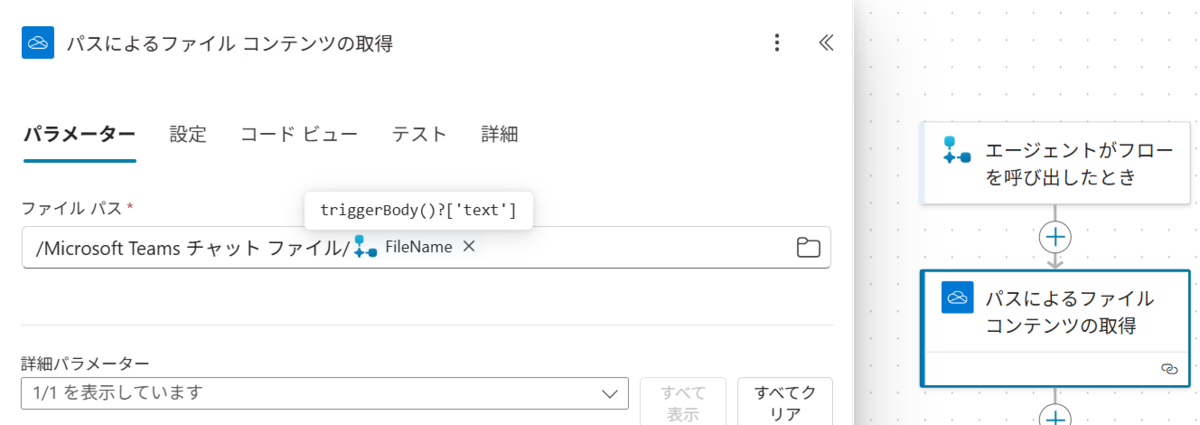Open the 詳細 tab
The image size is (1200, 425).
(x=499, y=135)
